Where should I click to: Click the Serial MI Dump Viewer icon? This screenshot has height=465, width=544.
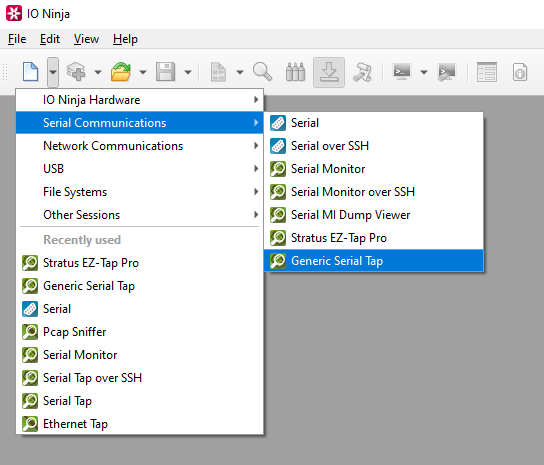278,215
